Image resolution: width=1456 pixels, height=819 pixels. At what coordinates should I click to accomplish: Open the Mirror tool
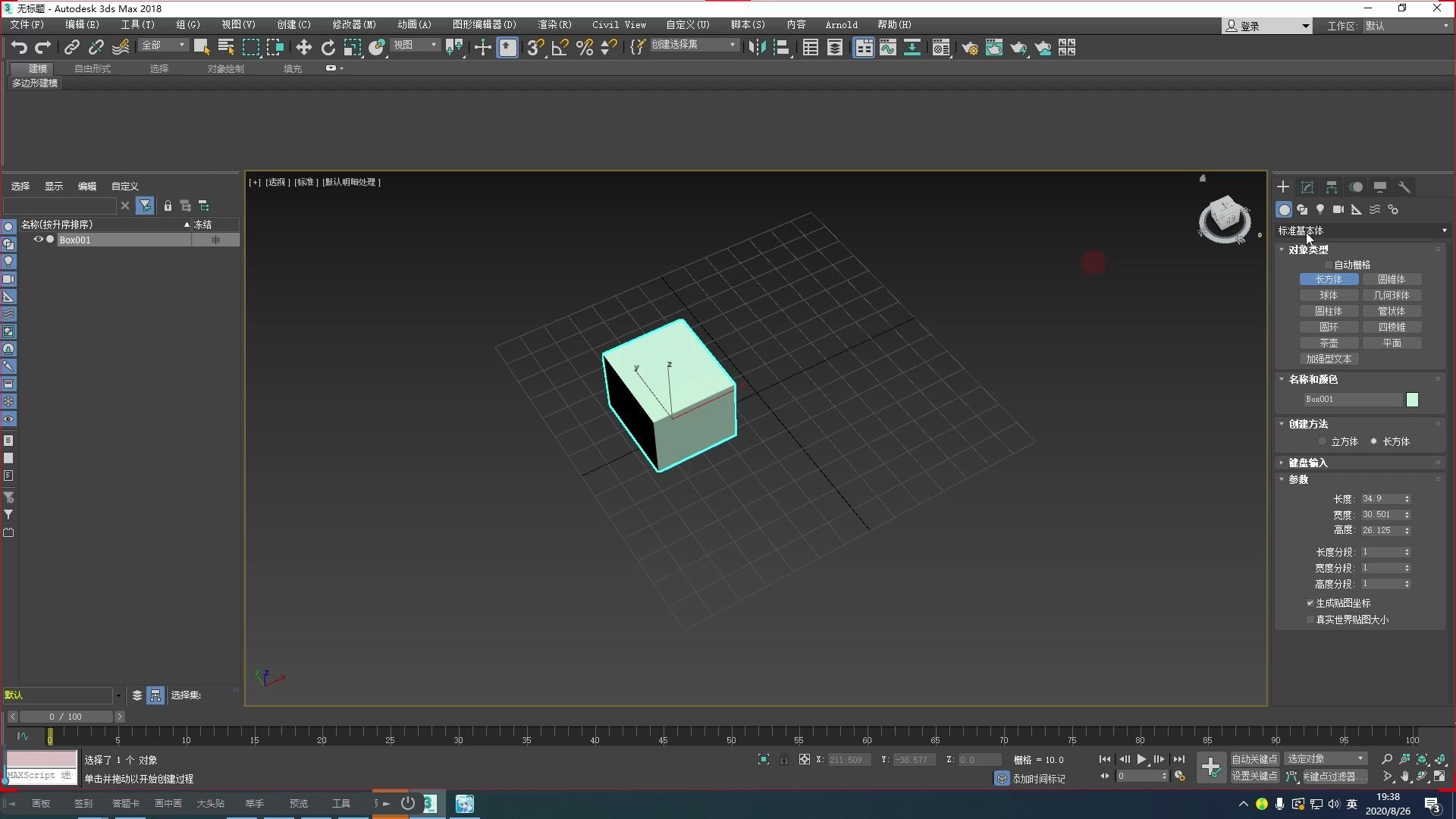pos(757,48)
